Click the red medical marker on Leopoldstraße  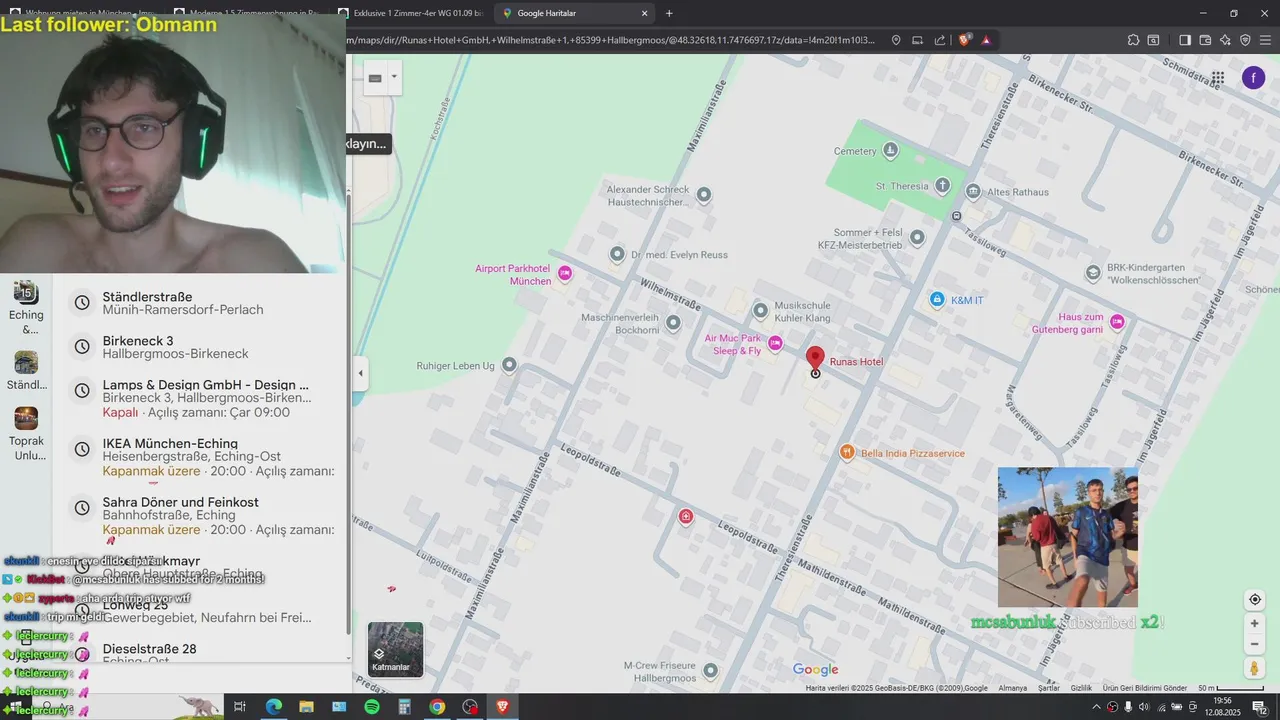686,516
